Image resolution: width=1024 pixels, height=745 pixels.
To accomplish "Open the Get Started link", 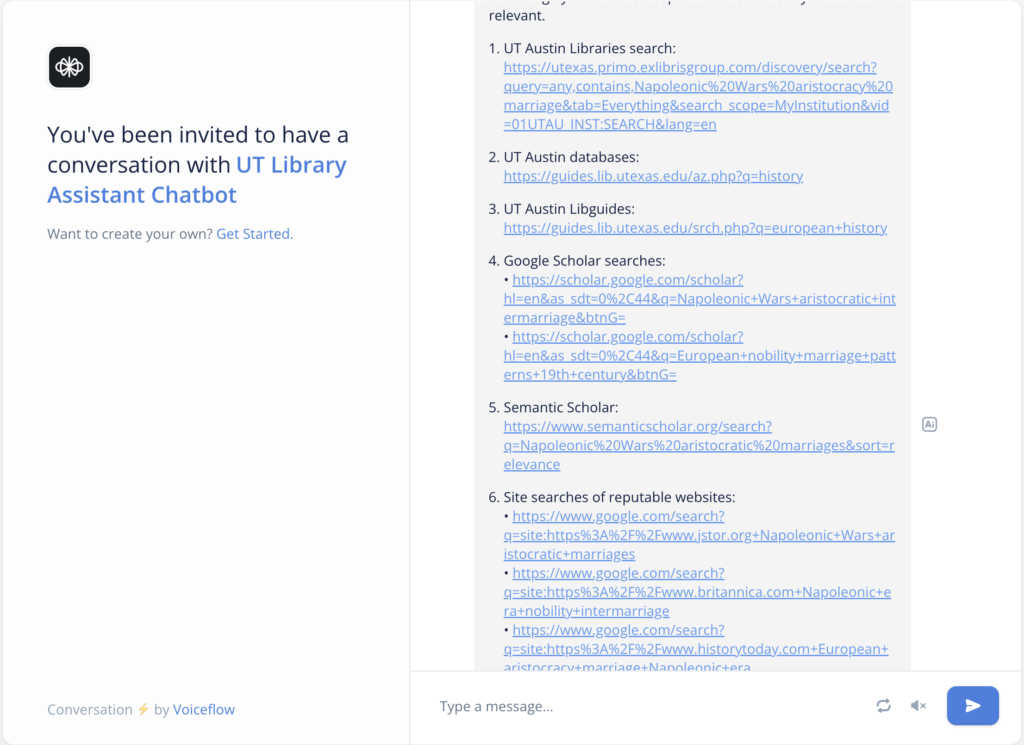I will click(254, 234).
